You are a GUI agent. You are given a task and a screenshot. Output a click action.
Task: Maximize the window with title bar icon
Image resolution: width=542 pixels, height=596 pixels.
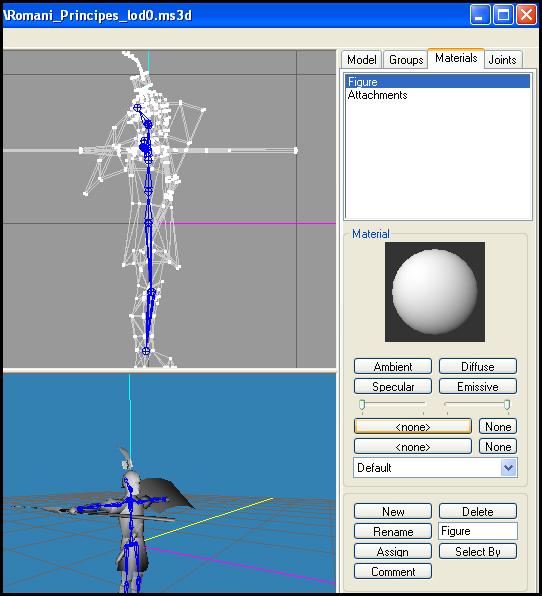(x=503, y=15)
